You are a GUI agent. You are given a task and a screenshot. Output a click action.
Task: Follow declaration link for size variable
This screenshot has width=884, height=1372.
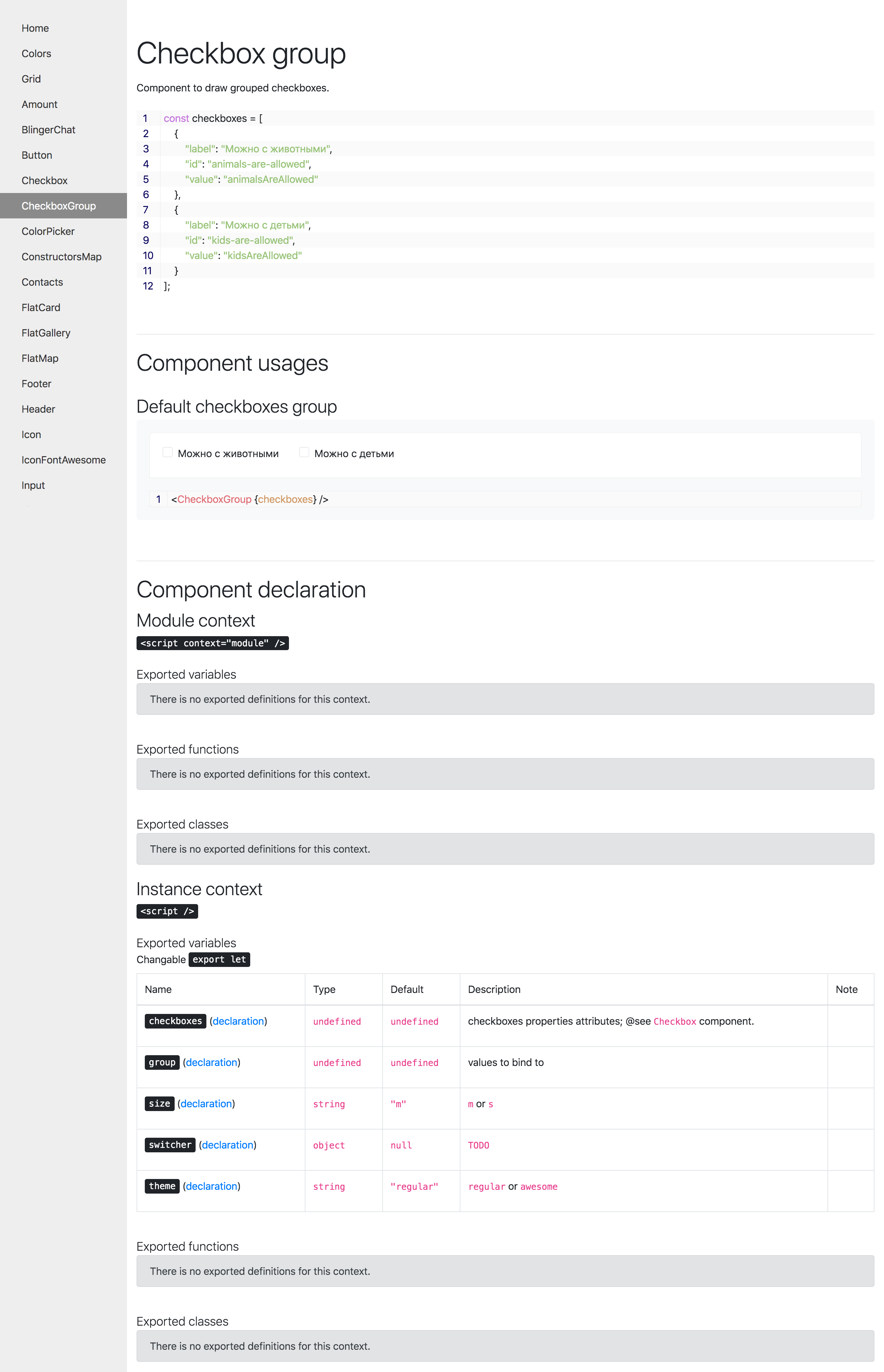tap(206, 1103)
